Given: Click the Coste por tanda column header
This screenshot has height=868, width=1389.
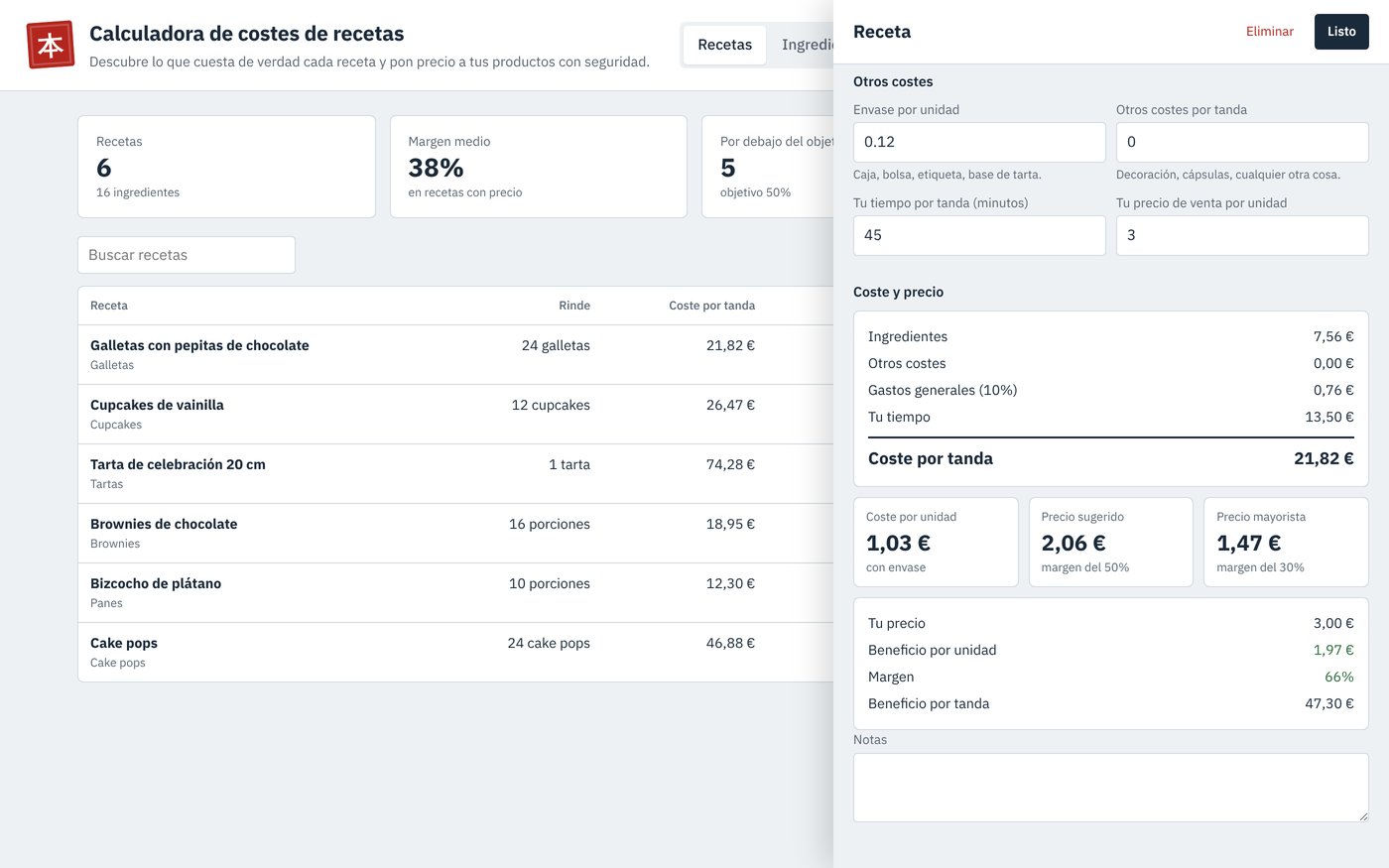Looking at the screenshot, I should click(711, 306).
